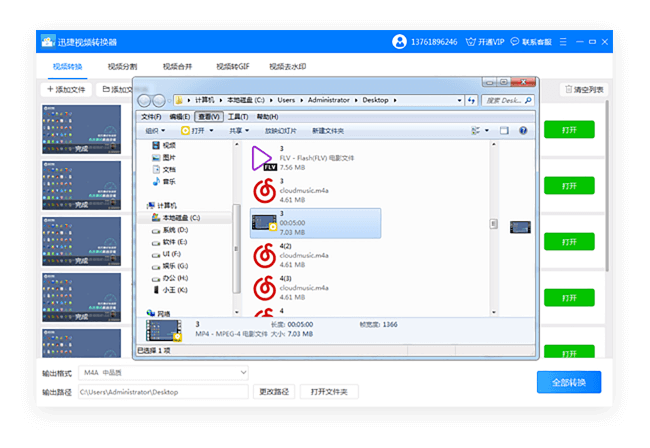Expand the view options dropdown arrow
Image resolution: width=650 pixels, height=448 pixels.
pyautogui.click(x=487, y=131)
